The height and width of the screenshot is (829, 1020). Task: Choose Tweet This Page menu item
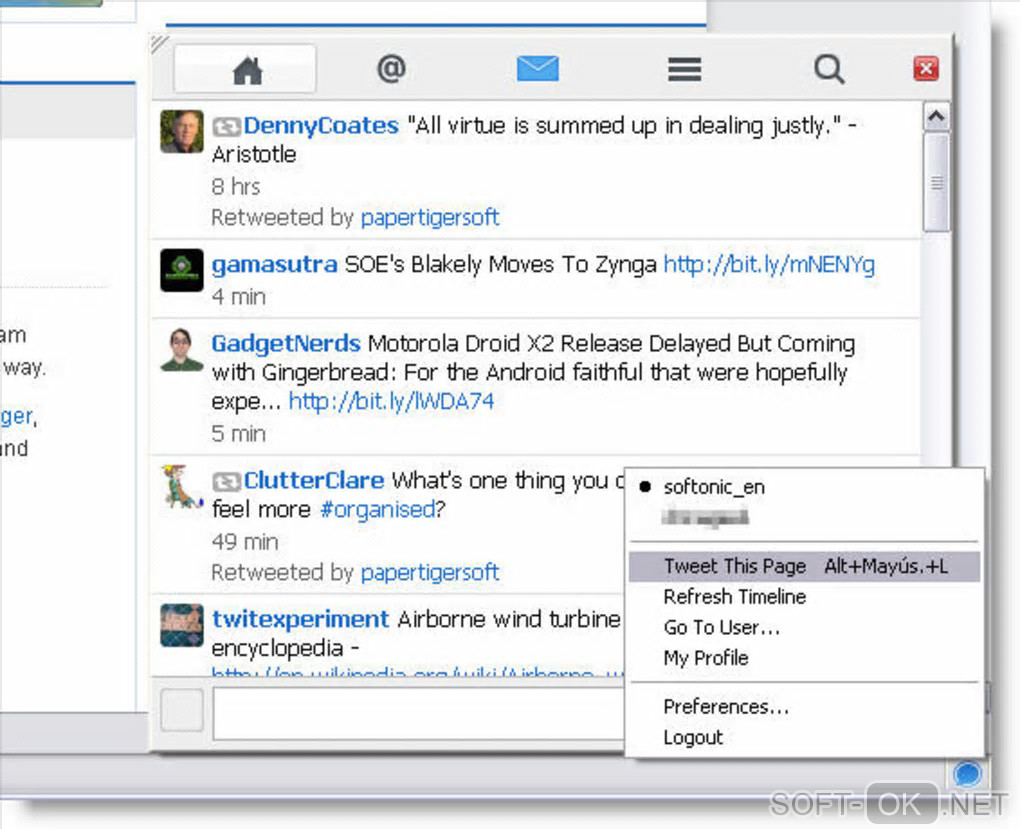coord(804,566)
